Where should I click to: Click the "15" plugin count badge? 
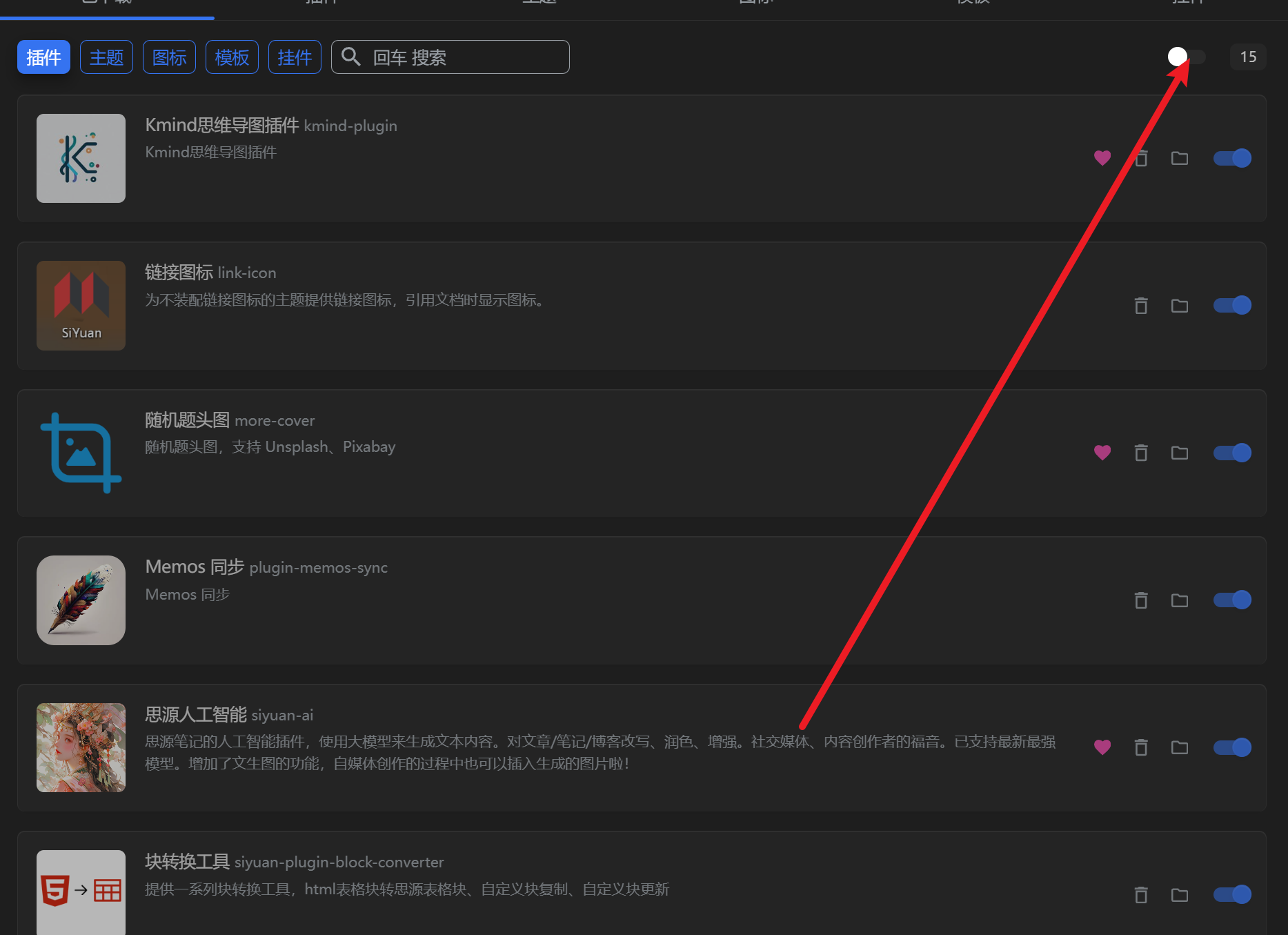1248,57
